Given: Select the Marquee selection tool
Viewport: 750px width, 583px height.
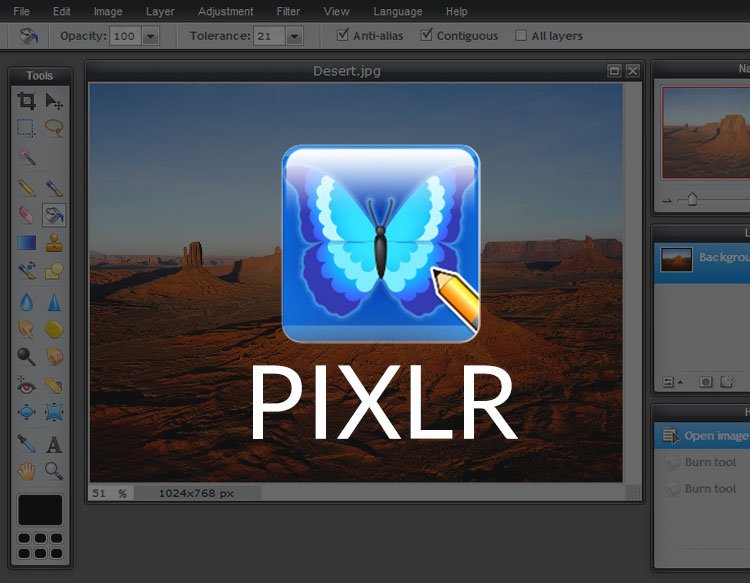Looking at the screenshot, I should pyautogui.click(x=26, y=128).
